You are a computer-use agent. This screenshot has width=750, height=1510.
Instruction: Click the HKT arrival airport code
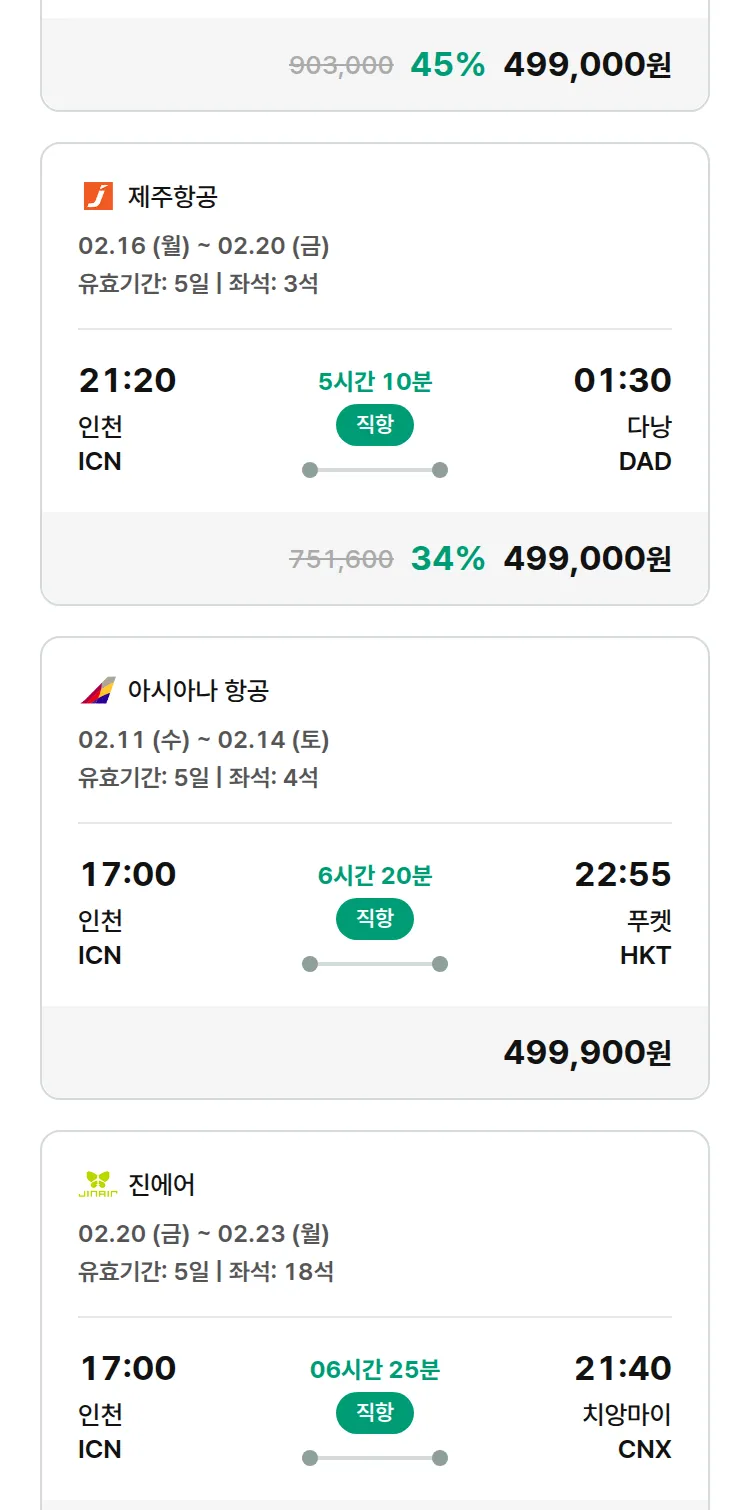[645, 956]
